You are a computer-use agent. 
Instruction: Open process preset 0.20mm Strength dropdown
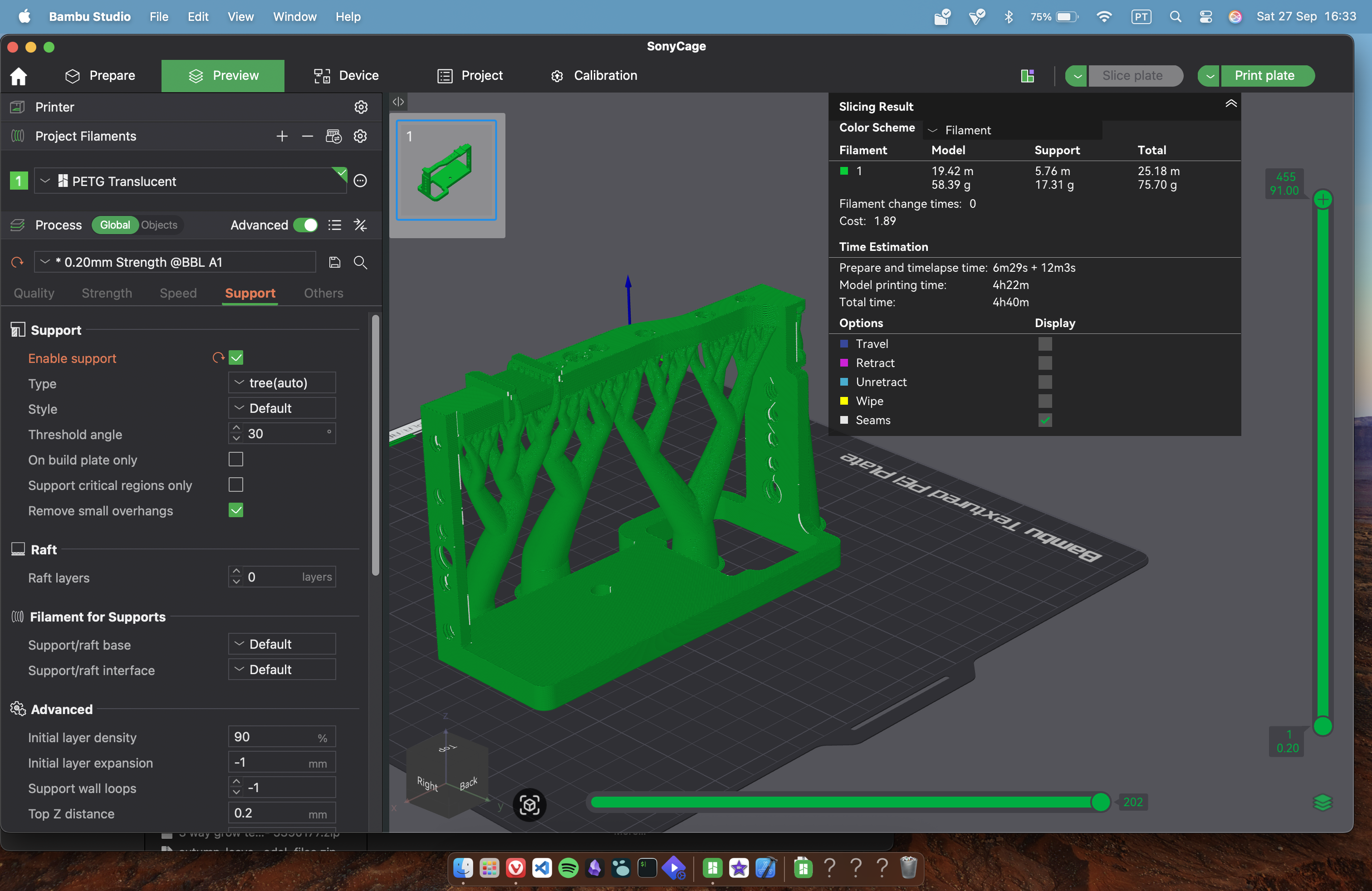[x=175, y=262]
